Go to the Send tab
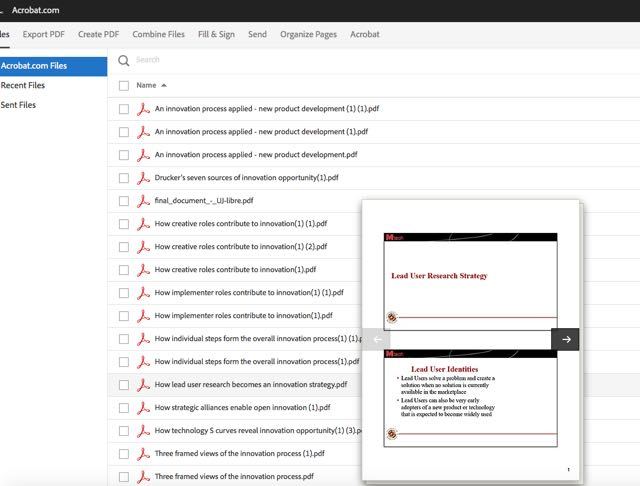The width and height of the screenshot is (640, 486). 257,34
